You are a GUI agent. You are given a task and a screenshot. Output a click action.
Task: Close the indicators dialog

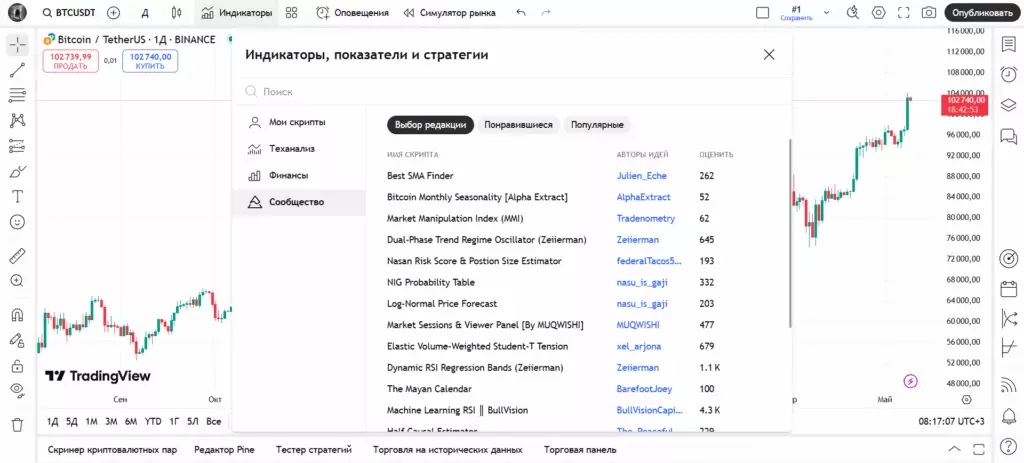click(x=769, y=55)
